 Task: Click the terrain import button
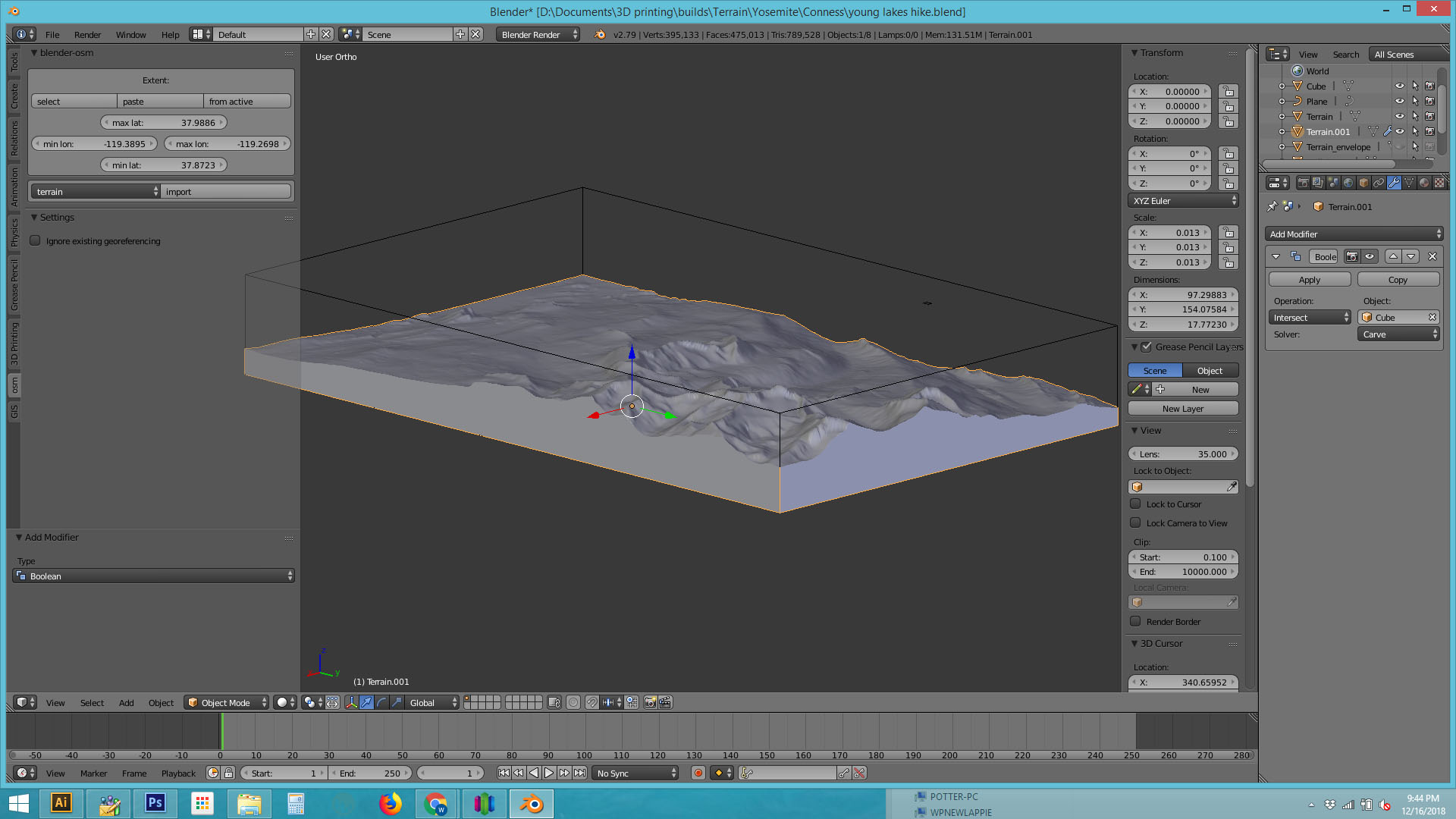[x=225, y=192]
